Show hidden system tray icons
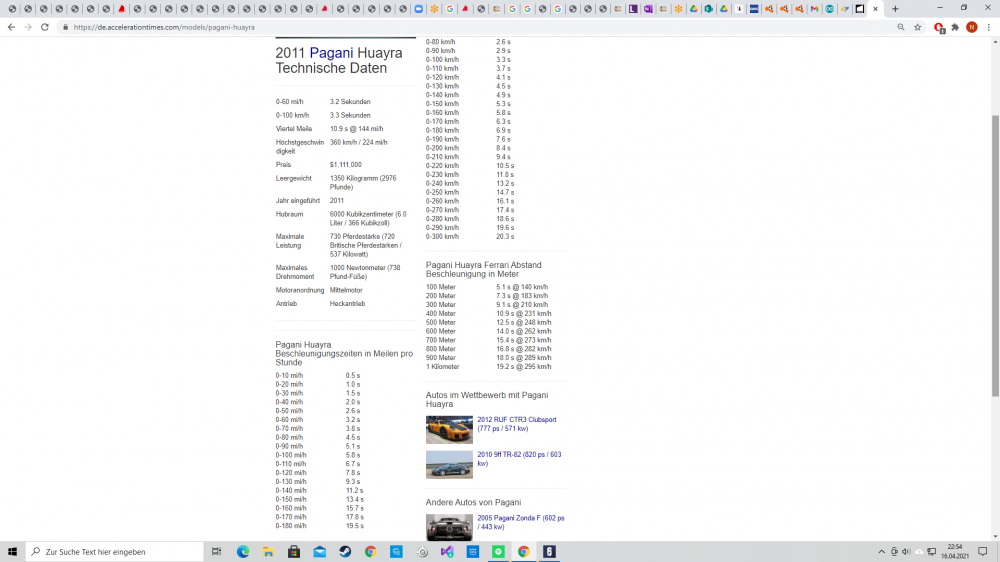 coord(881,552)
